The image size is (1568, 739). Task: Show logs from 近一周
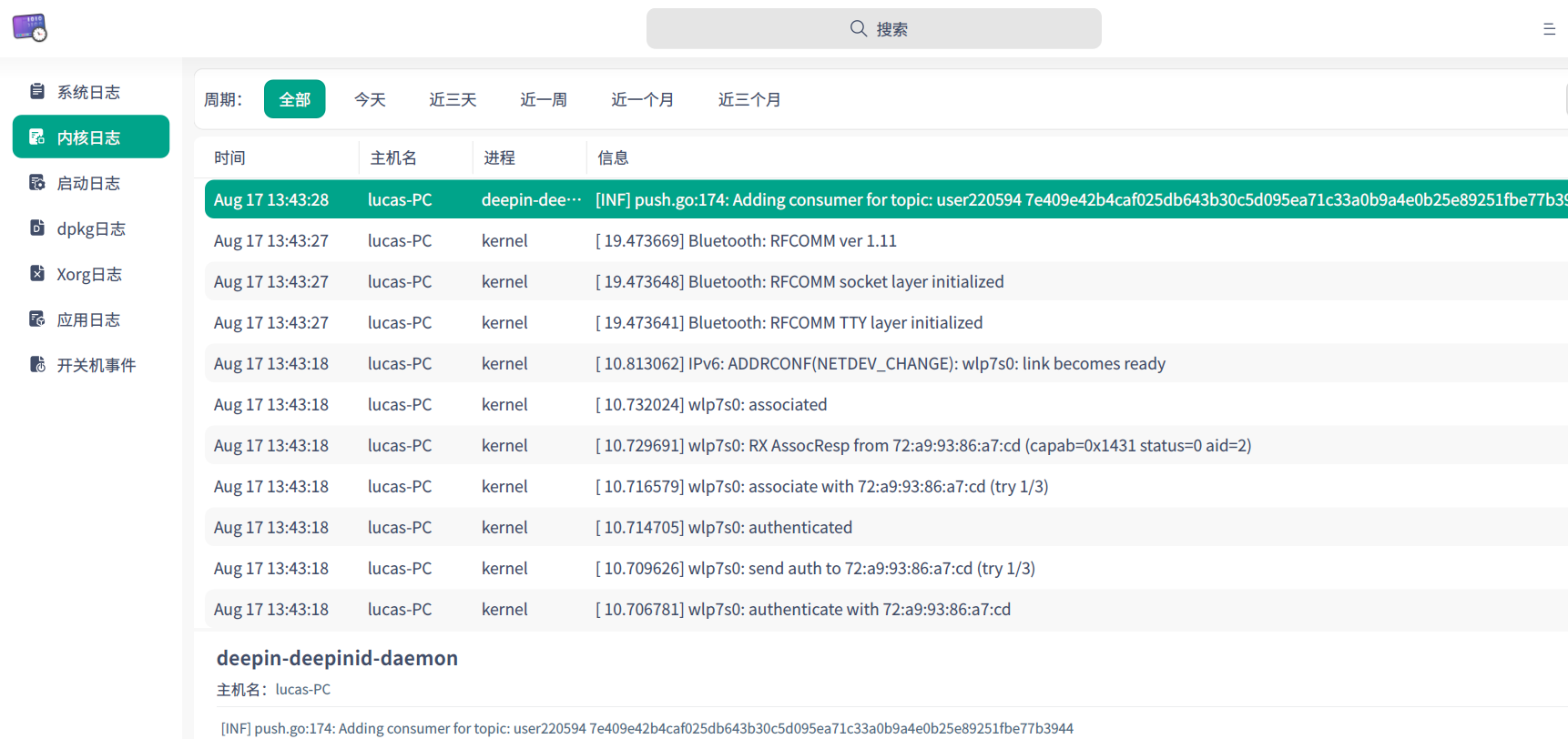[x=544, y=99]
